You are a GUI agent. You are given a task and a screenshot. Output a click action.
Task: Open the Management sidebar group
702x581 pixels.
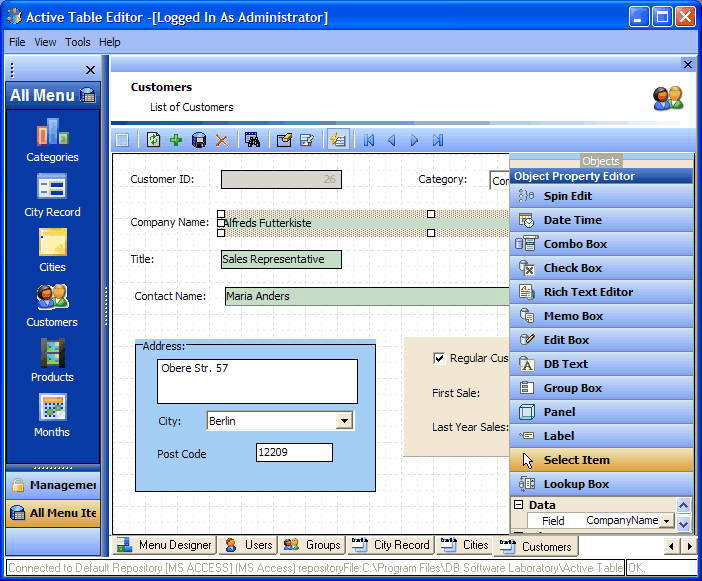point(53,485)
